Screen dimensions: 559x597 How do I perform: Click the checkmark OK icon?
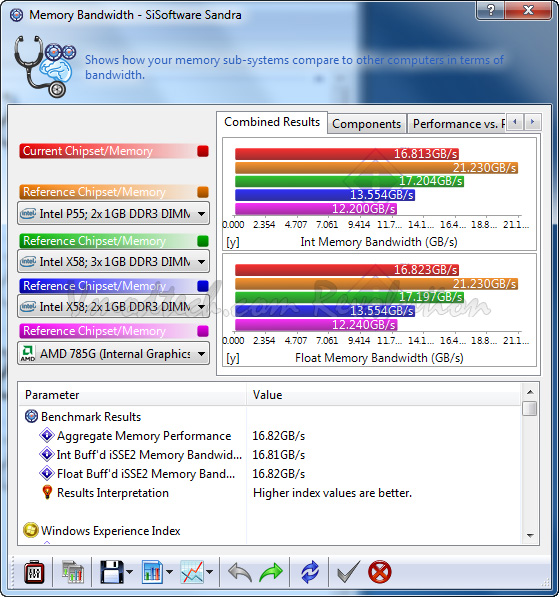coord(348,571)
